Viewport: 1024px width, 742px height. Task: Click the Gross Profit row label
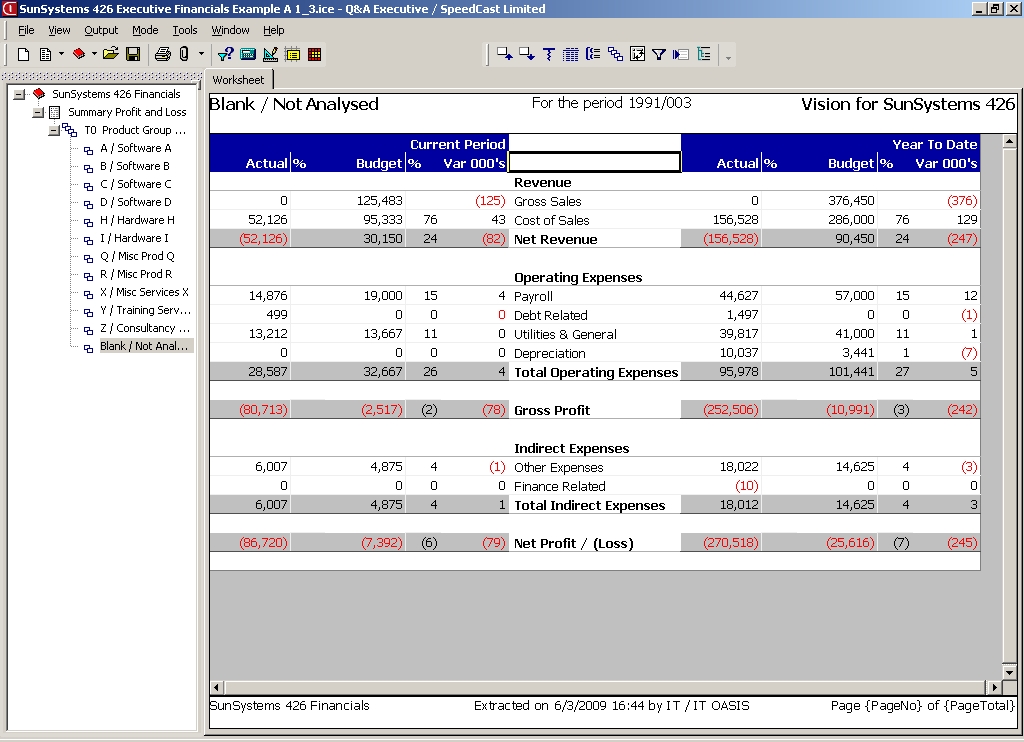(552, 410)
